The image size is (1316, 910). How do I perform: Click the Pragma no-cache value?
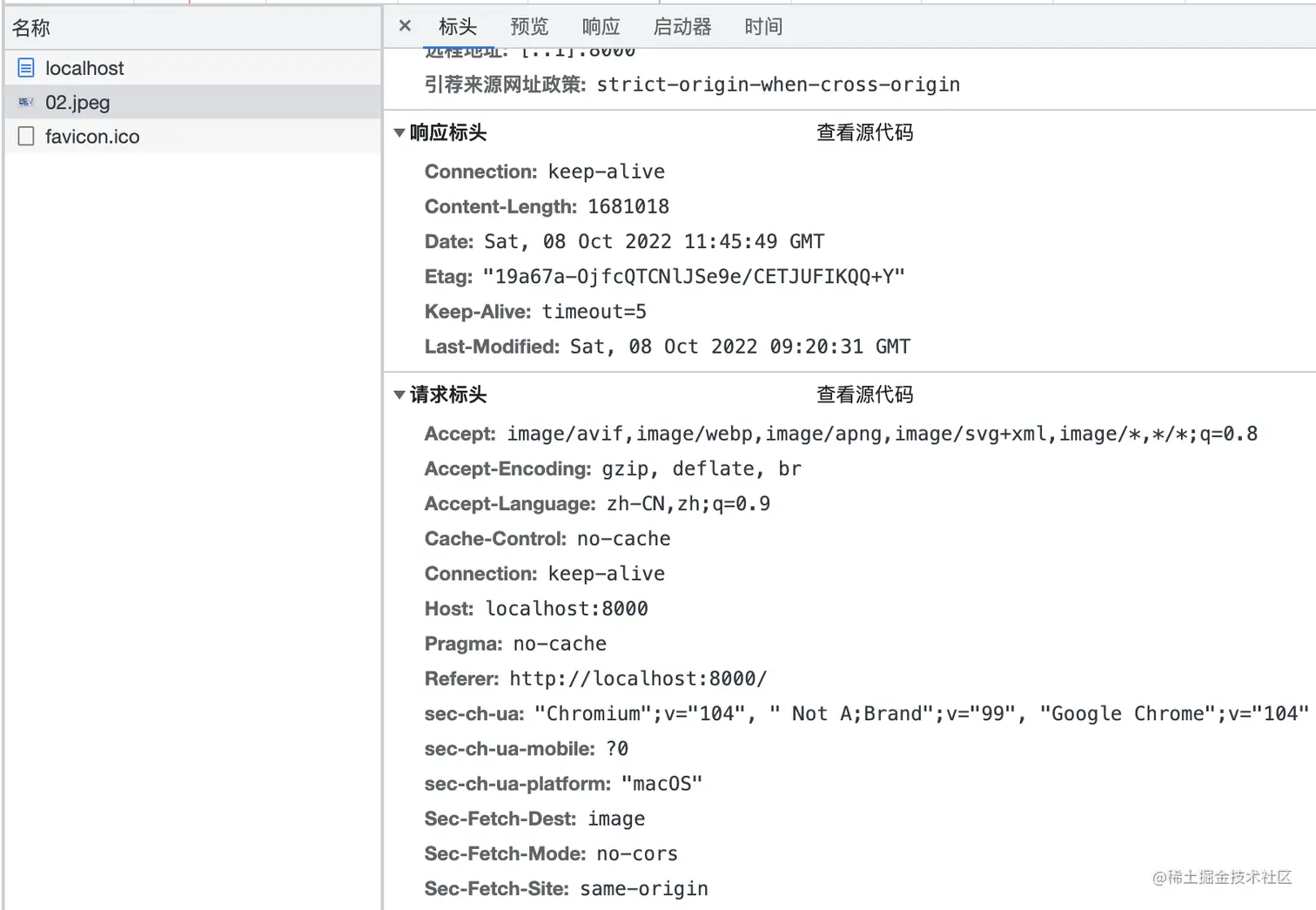coord(560,644)
